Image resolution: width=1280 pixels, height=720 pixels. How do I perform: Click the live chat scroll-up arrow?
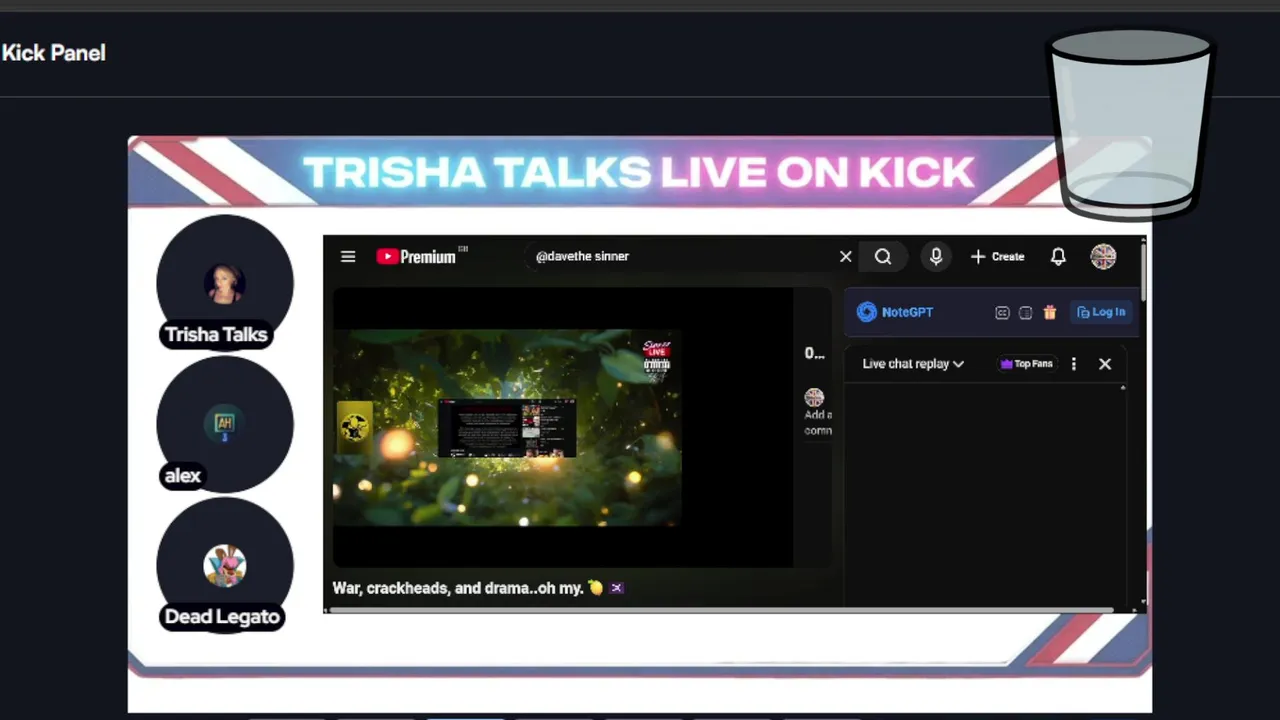(1123, 388)
